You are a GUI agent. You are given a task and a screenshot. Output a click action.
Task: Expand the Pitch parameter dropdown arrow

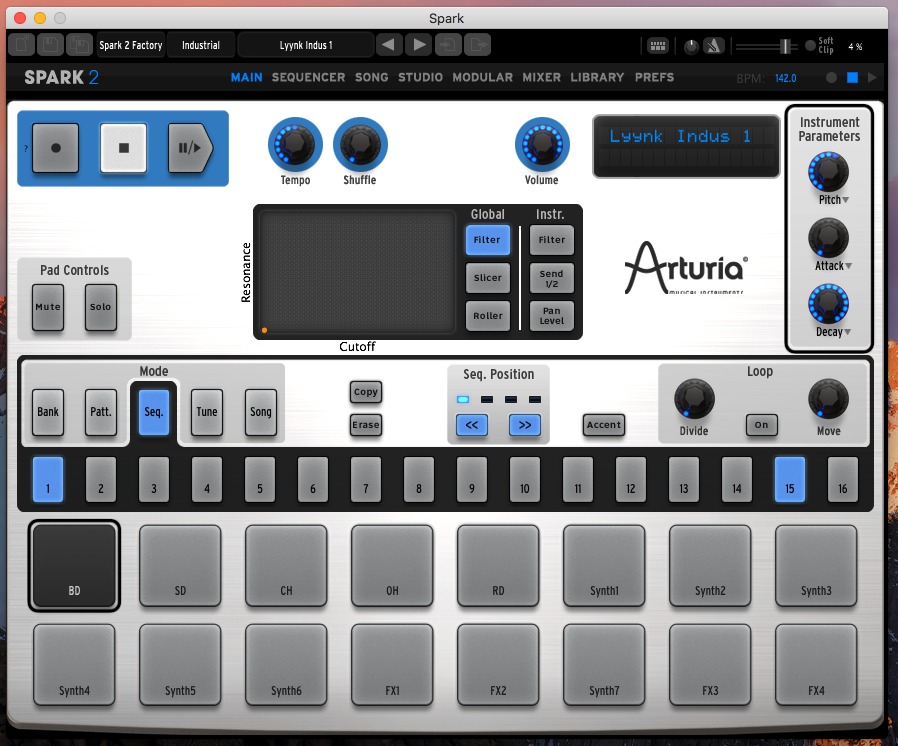click(x=846, y=200)
